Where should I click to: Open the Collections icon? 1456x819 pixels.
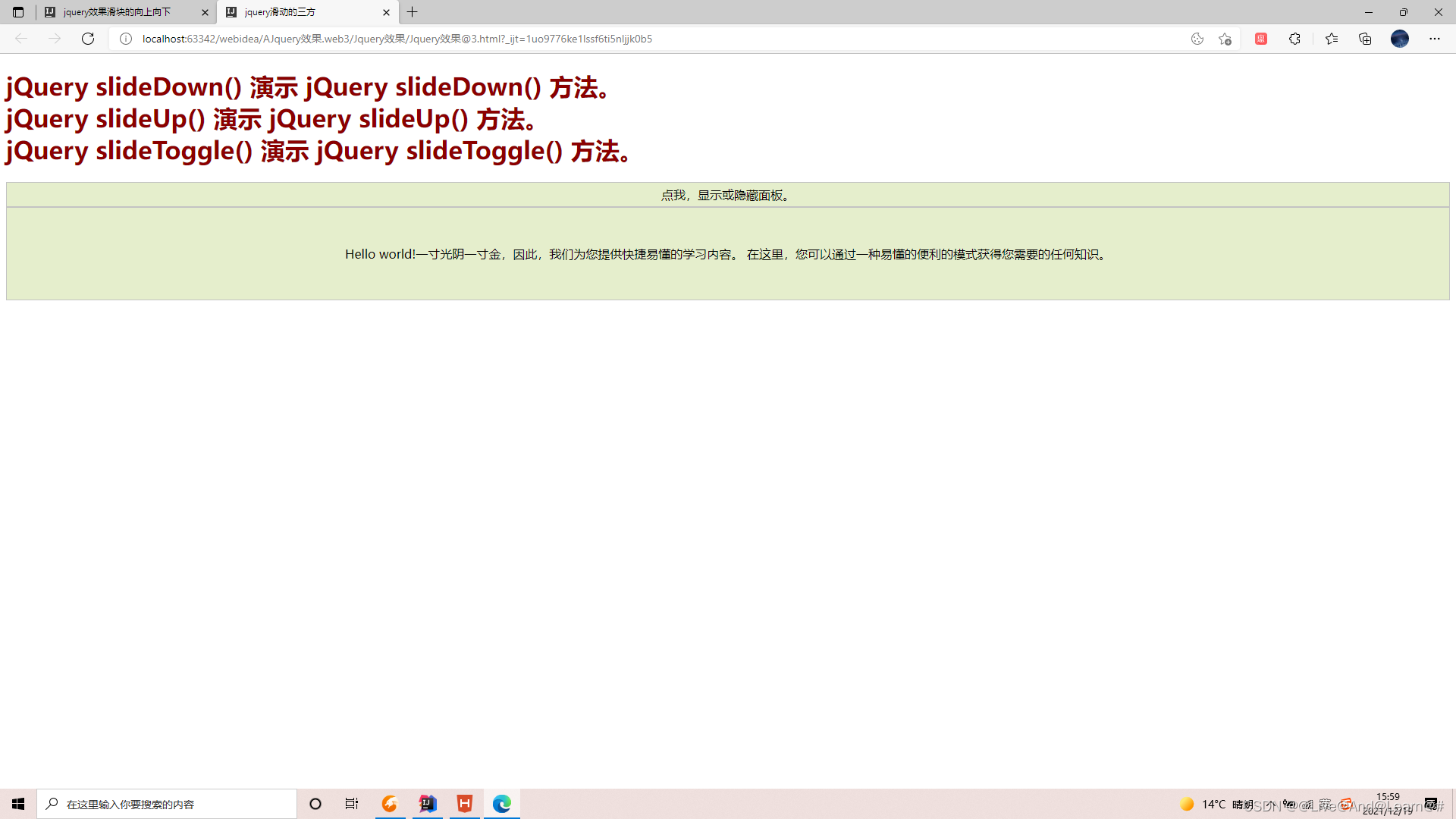(1365, 39)
